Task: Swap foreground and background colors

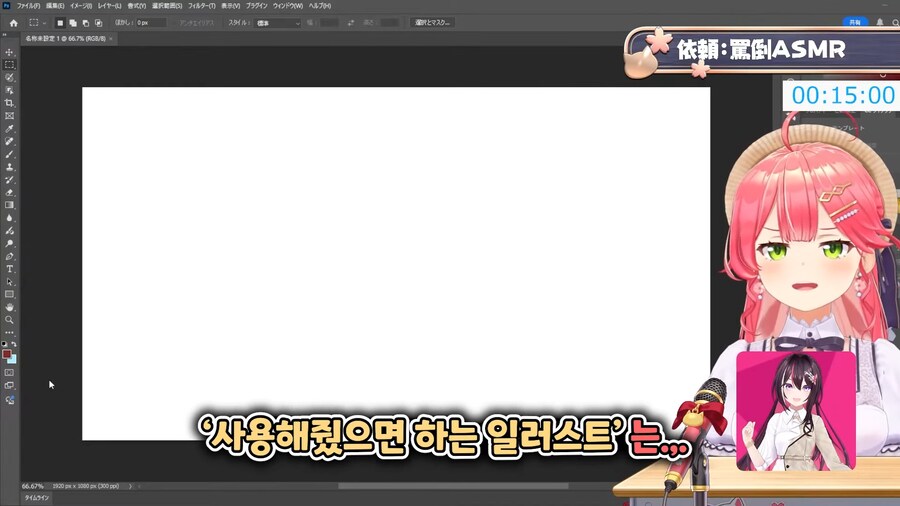Action: pos(14,344)
